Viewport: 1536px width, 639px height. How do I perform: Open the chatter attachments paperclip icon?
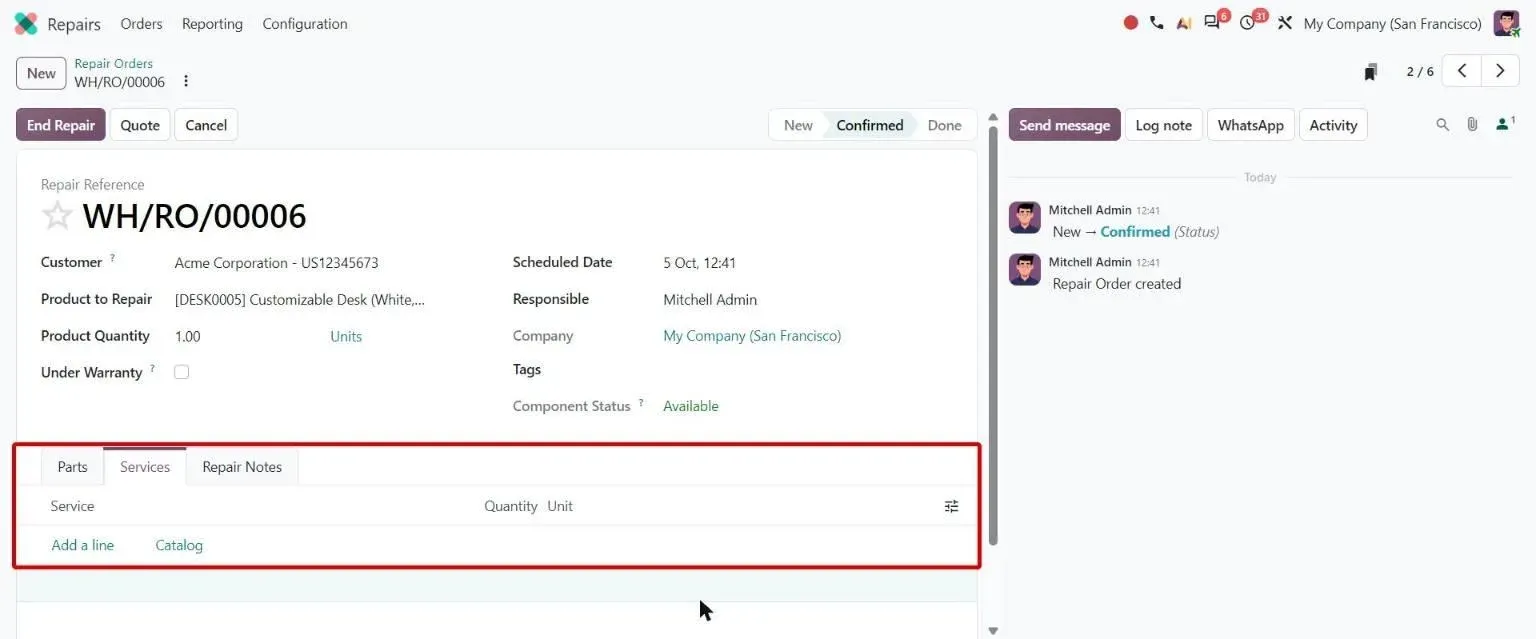[x=1472, y=125]
